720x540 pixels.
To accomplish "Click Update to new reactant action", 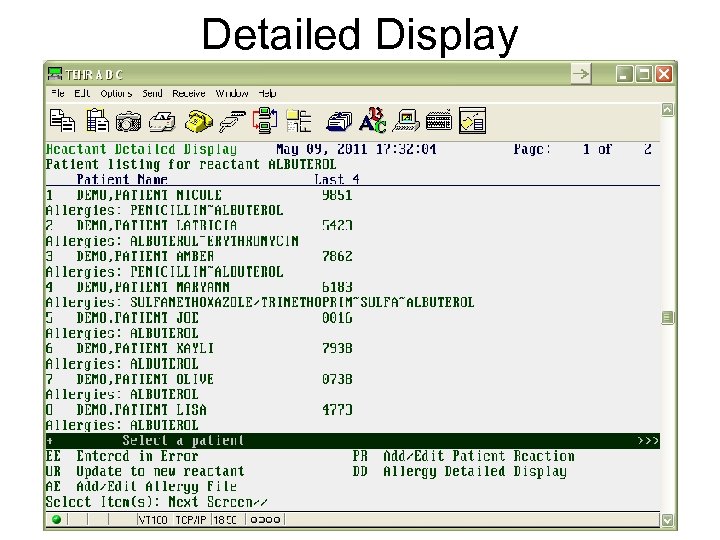I will coord(145,471).
